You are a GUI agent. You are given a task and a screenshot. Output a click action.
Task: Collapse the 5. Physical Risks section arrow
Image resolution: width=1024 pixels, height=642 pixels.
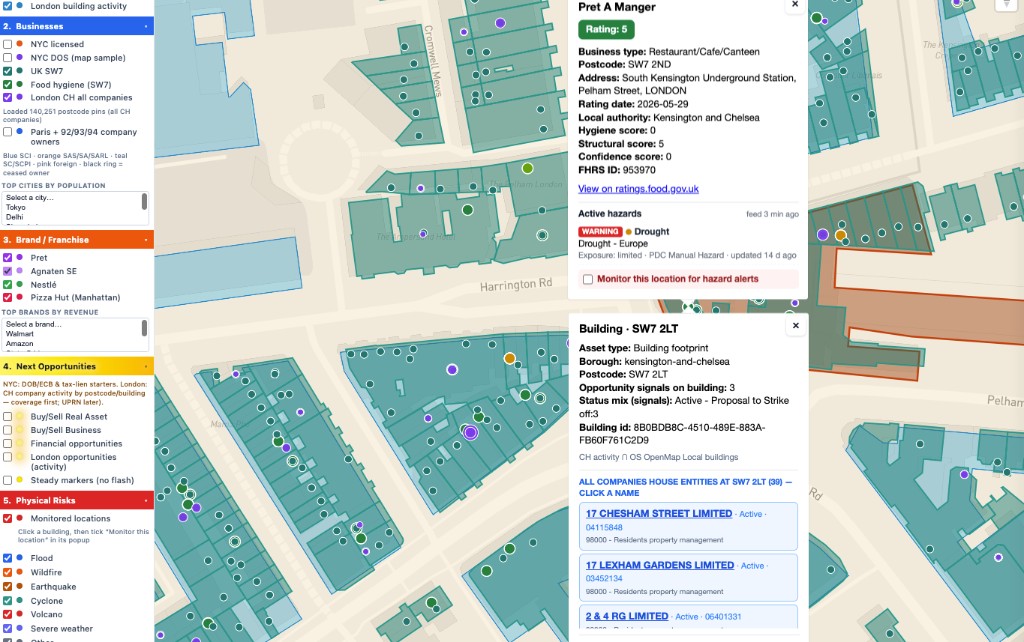pyautogui.click(x=146, y=500)
